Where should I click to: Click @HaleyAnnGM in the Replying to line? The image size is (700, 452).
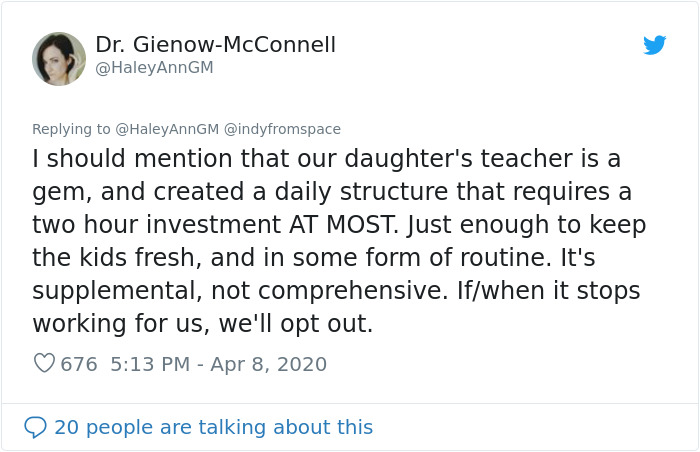(166, 129)
